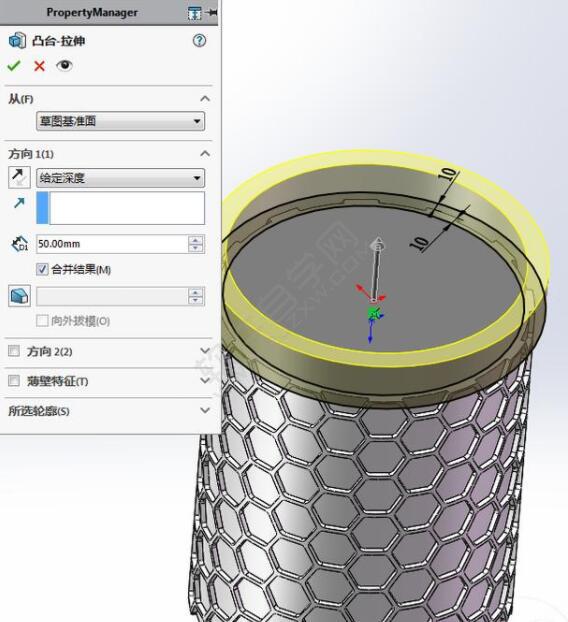The width and height of the screenshot is (568, 622).
Task: Click the extrude direction arrow icon
Action: 19,203
